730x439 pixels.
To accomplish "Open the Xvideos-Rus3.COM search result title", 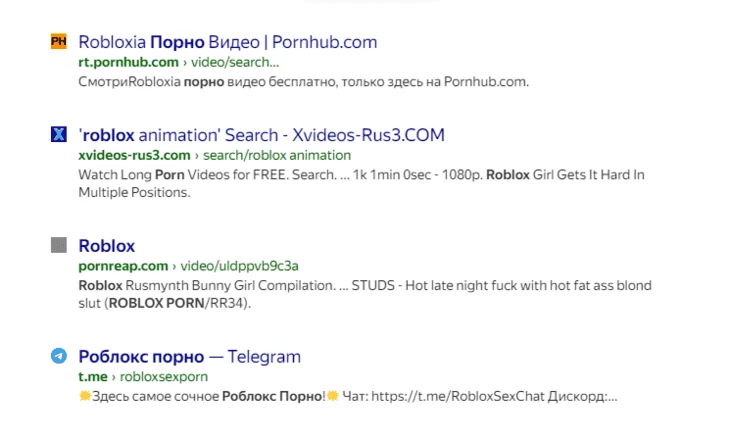I will click(x=261, y=135).
